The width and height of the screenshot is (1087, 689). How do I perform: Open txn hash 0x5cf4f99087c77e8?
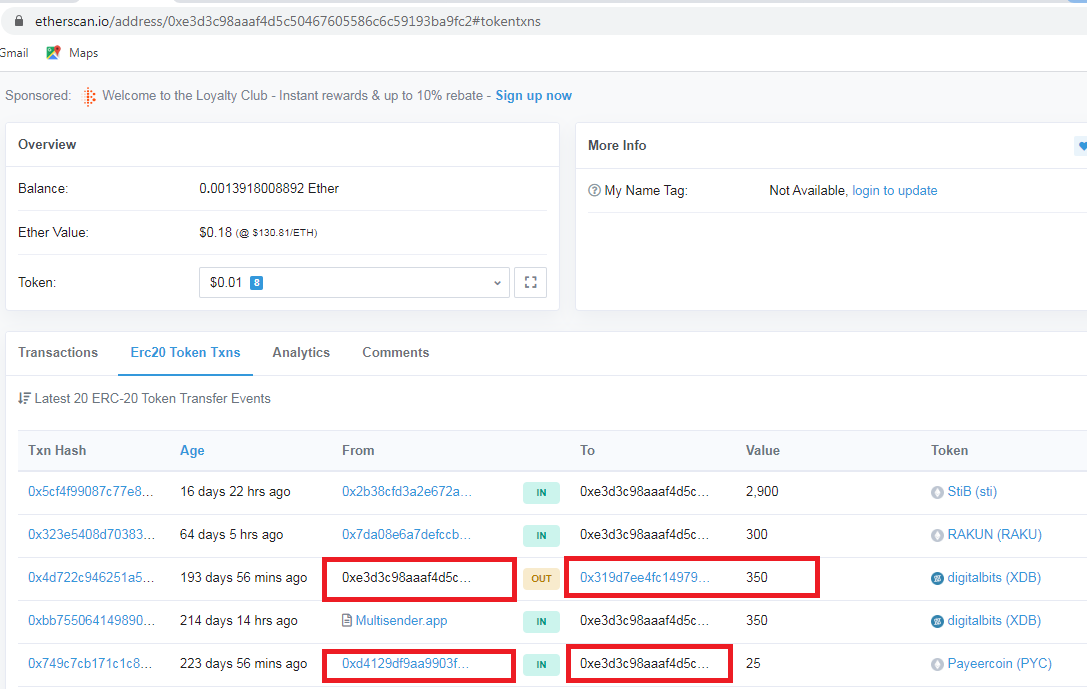91,491
